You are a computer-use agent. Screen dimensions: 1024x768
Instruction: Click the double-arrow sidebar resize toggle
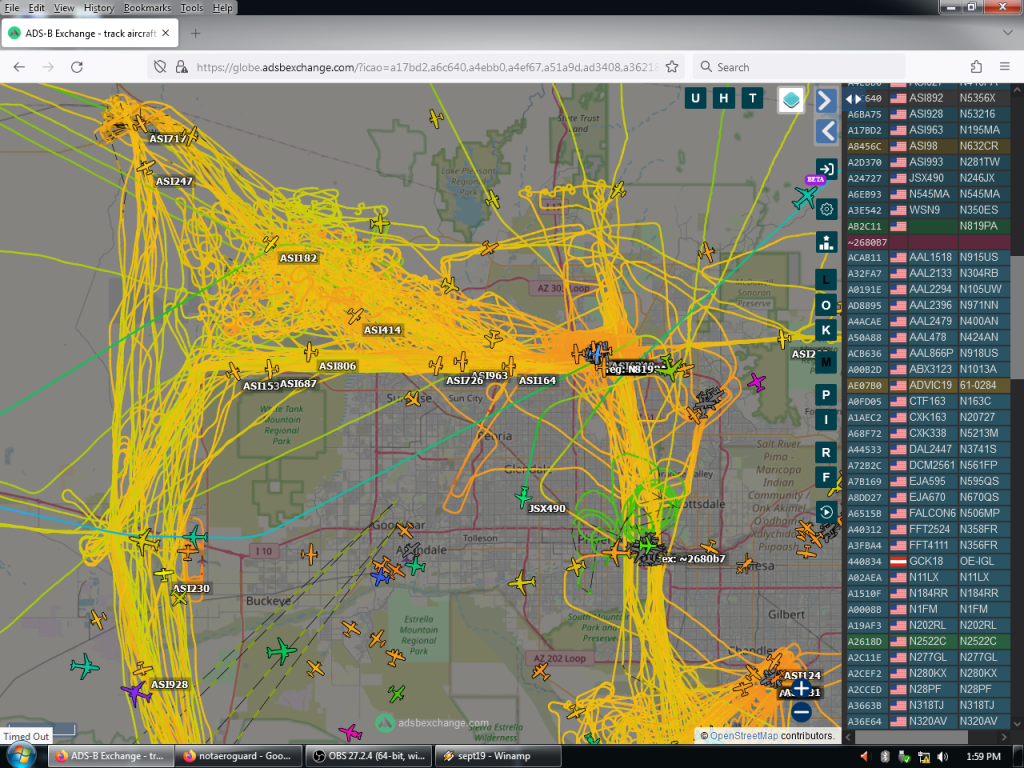pyautogui.click(x=854, y=99)
